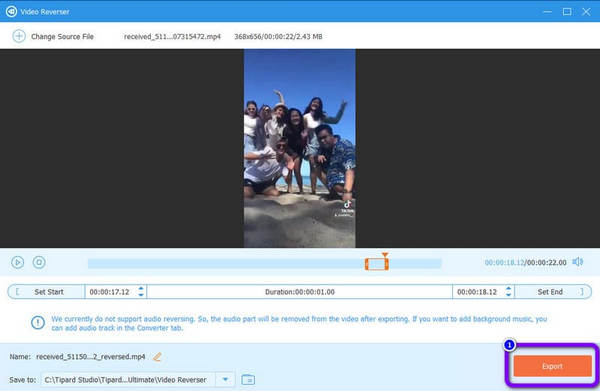Click the Set Start button
The width and height of the screenshot is (600, 391).
coord(46,292)
